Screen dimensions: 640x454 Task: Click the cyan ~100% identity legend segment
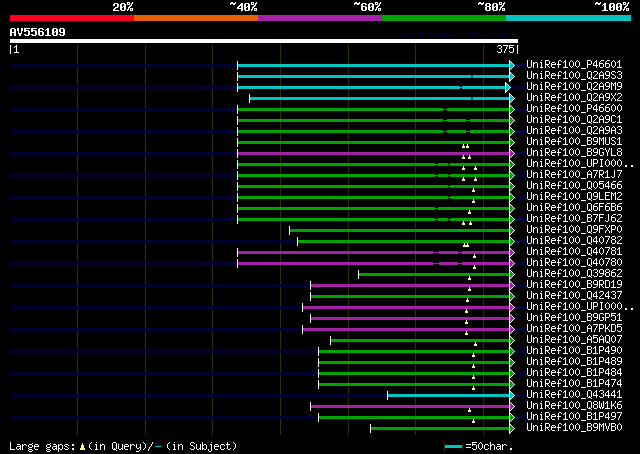click(x=568, y=18)
